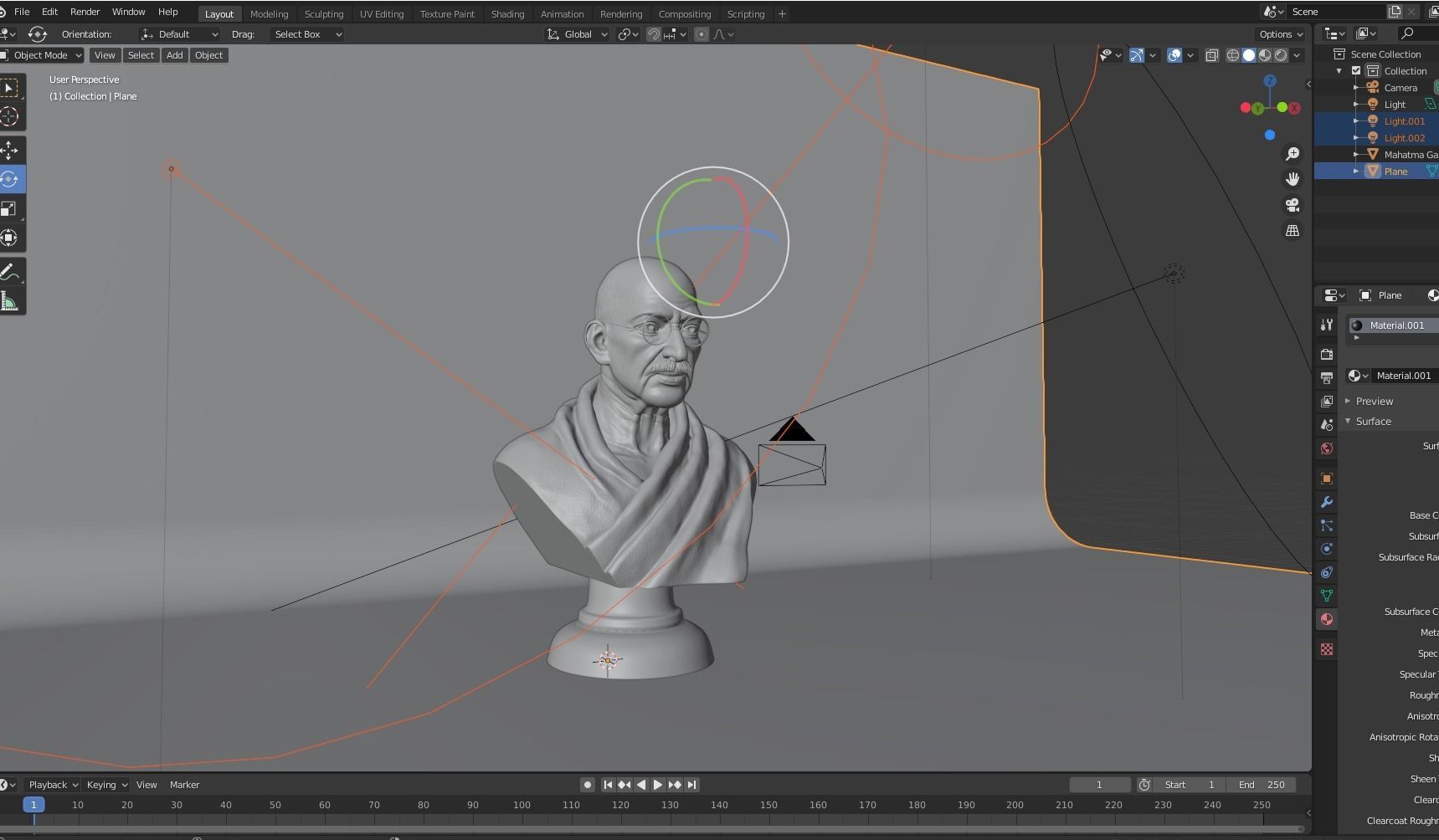
Task: Activate the Rotate tool
Action: (x=10, y=179)
